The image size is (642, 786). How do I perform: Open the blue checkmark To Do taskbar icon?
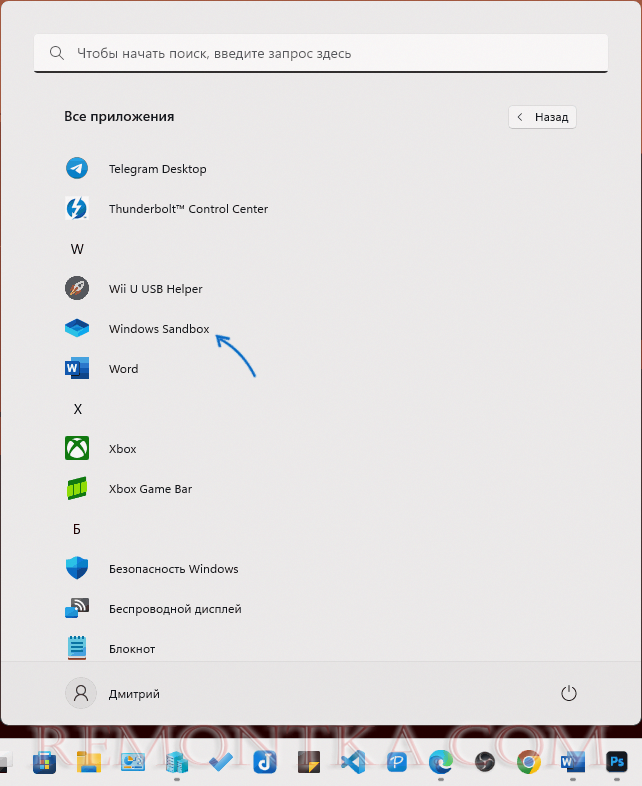tap(221, 762)
